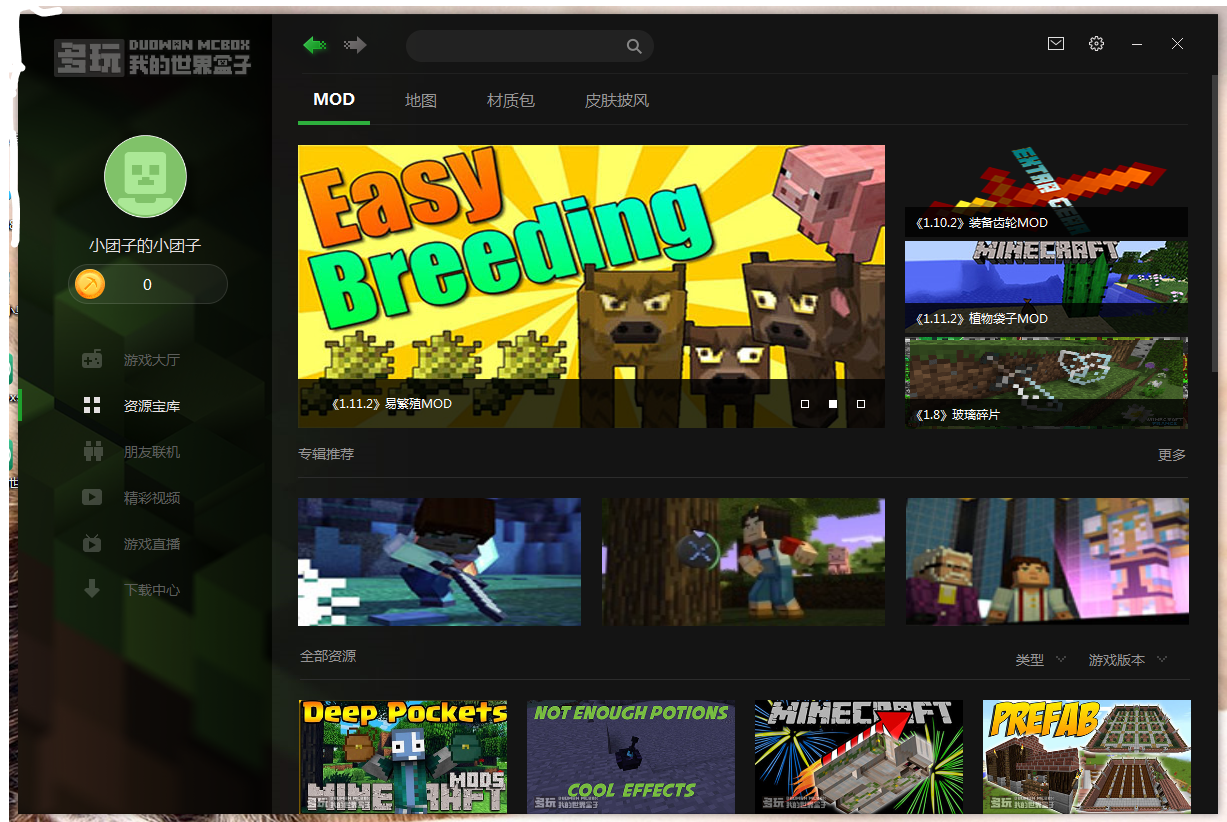
Task: Open the 《1.11.2》植物袋子MOD thumbnail
Action: coord(1047,286)
